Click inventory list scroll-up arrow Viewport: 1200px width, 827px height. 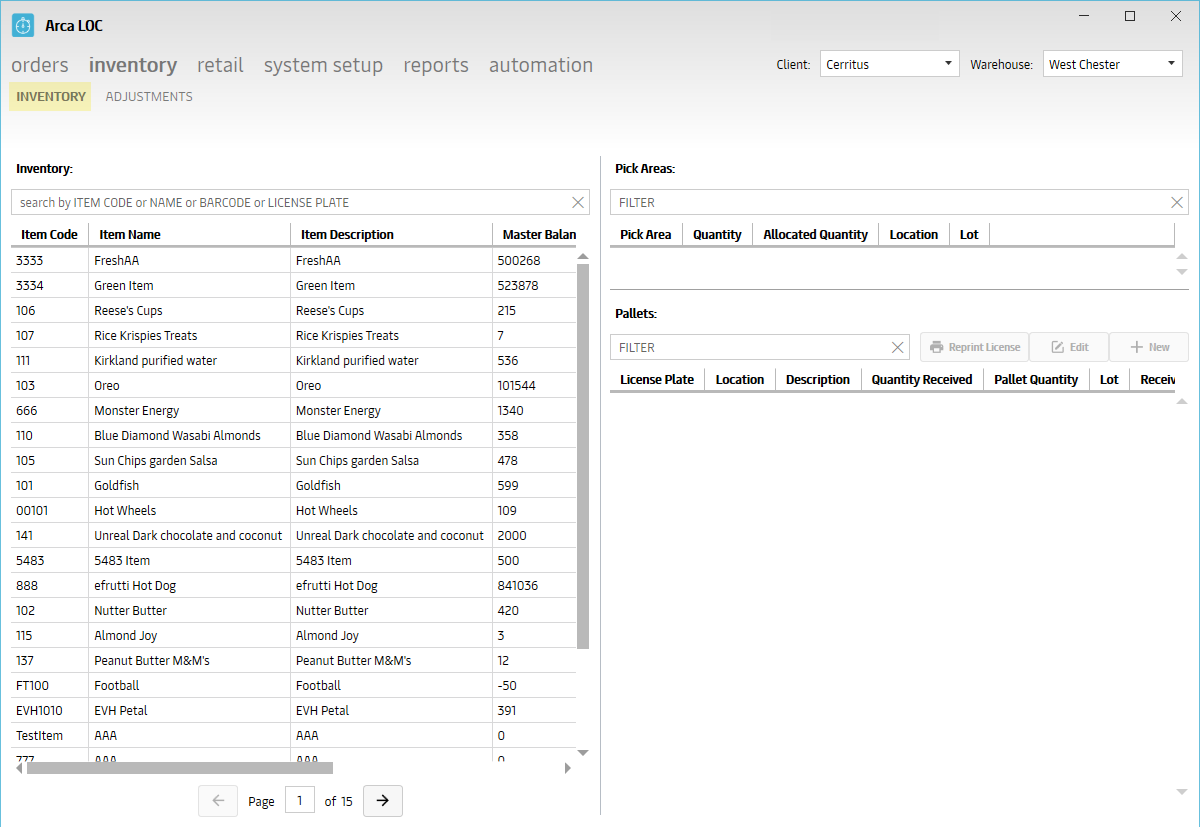[x=583, y=256]
